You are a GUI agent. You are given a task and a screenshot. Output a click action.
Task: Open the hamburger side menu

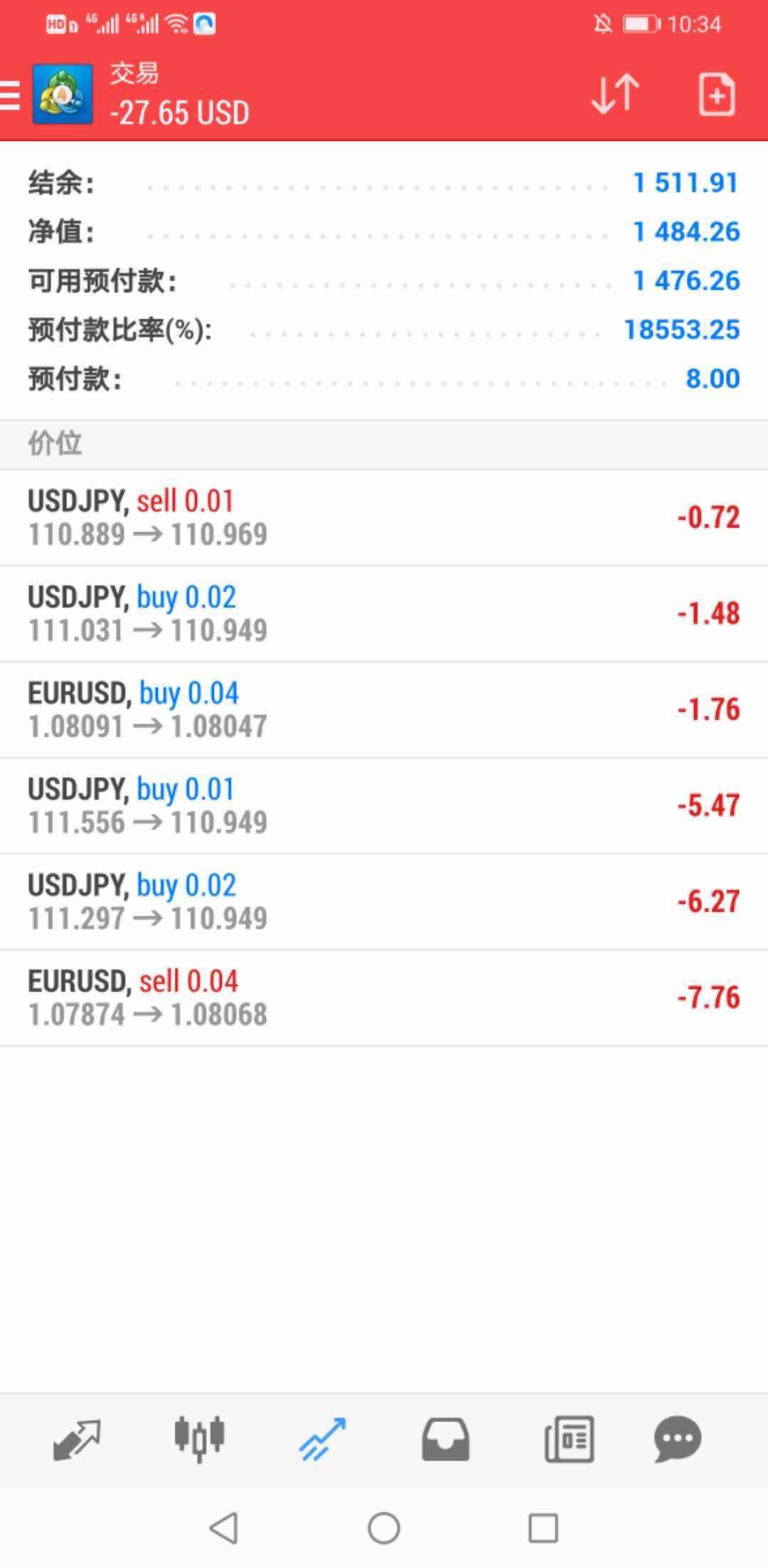coord(11,95)
